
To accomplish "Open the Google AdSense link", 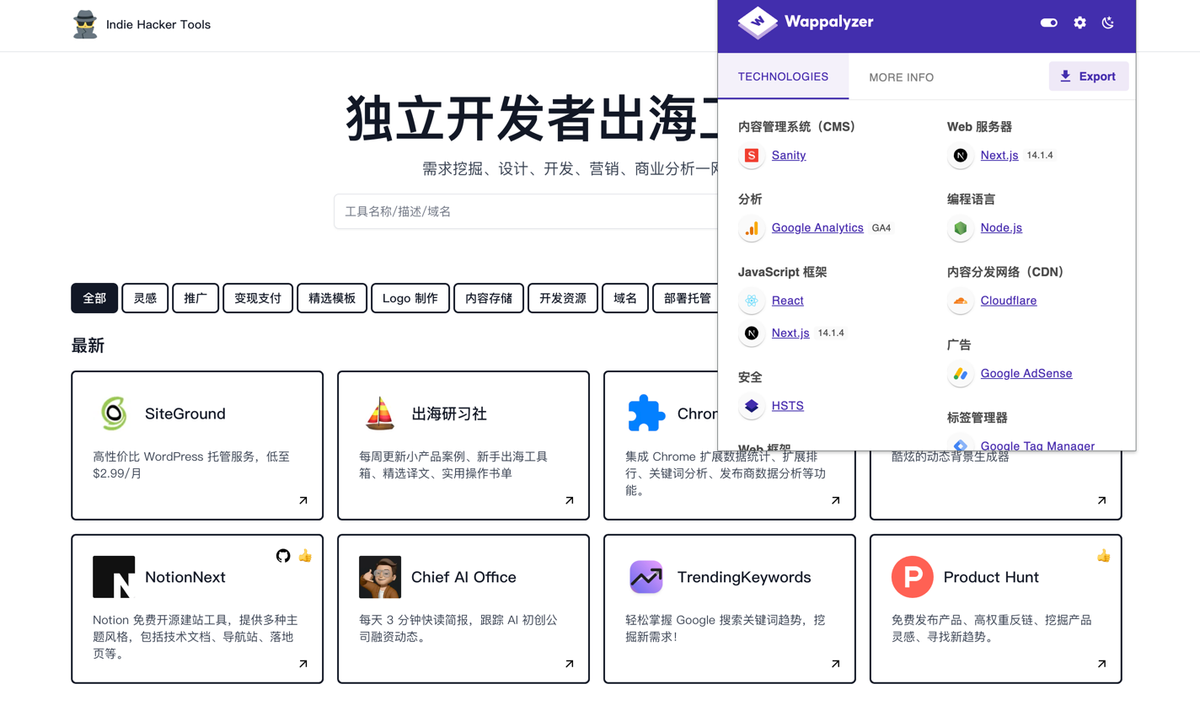I will point(1026,374).
